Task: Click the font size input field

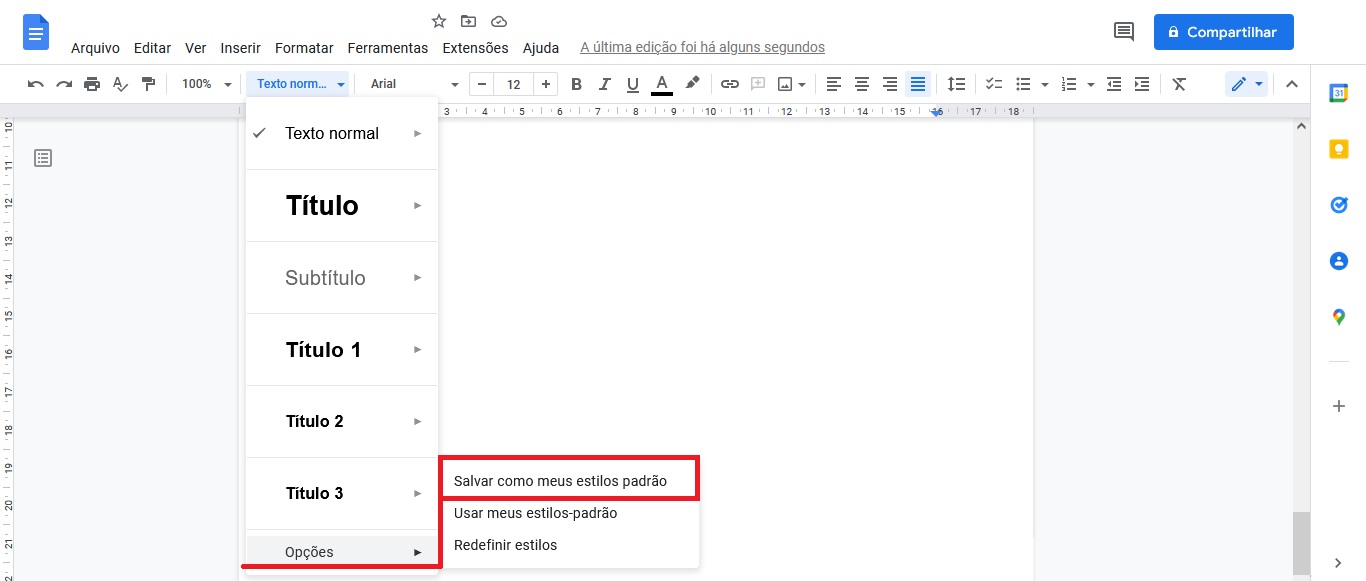Action: coord(513,84)
